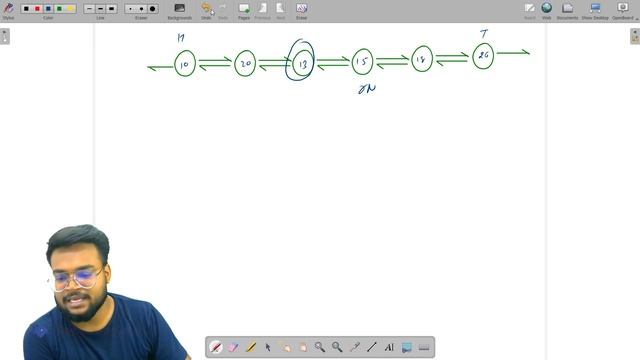The width and height of the screenshot is (640, 360).
Task: Select the Interact with items hand tool
Action: [x=285, y=347]
